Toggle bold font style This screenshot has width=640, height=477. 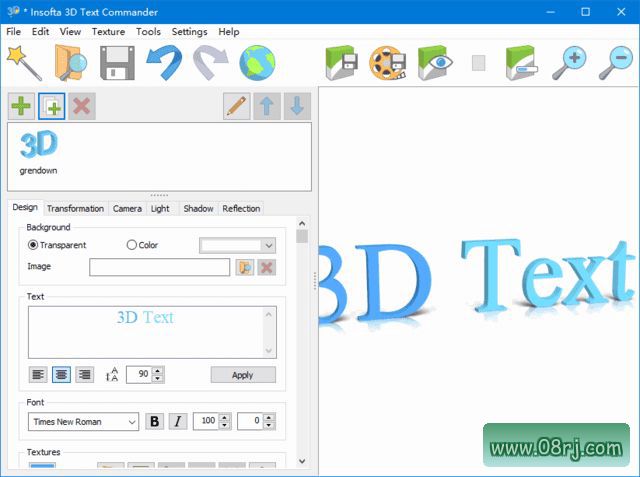(x=154, y=422)
